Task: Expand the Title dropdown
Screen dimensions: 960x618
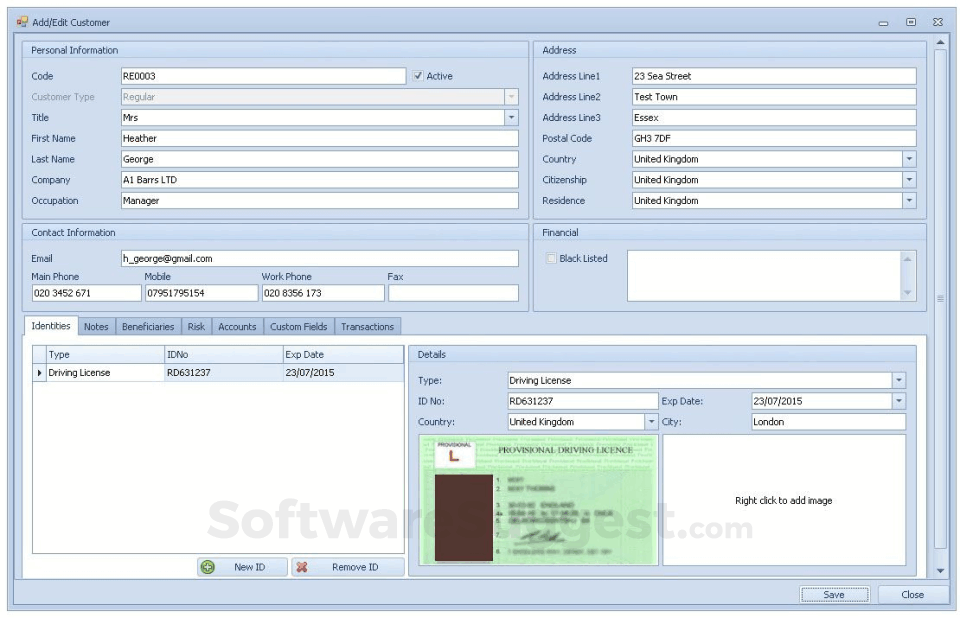Action: tap(511, 118)
